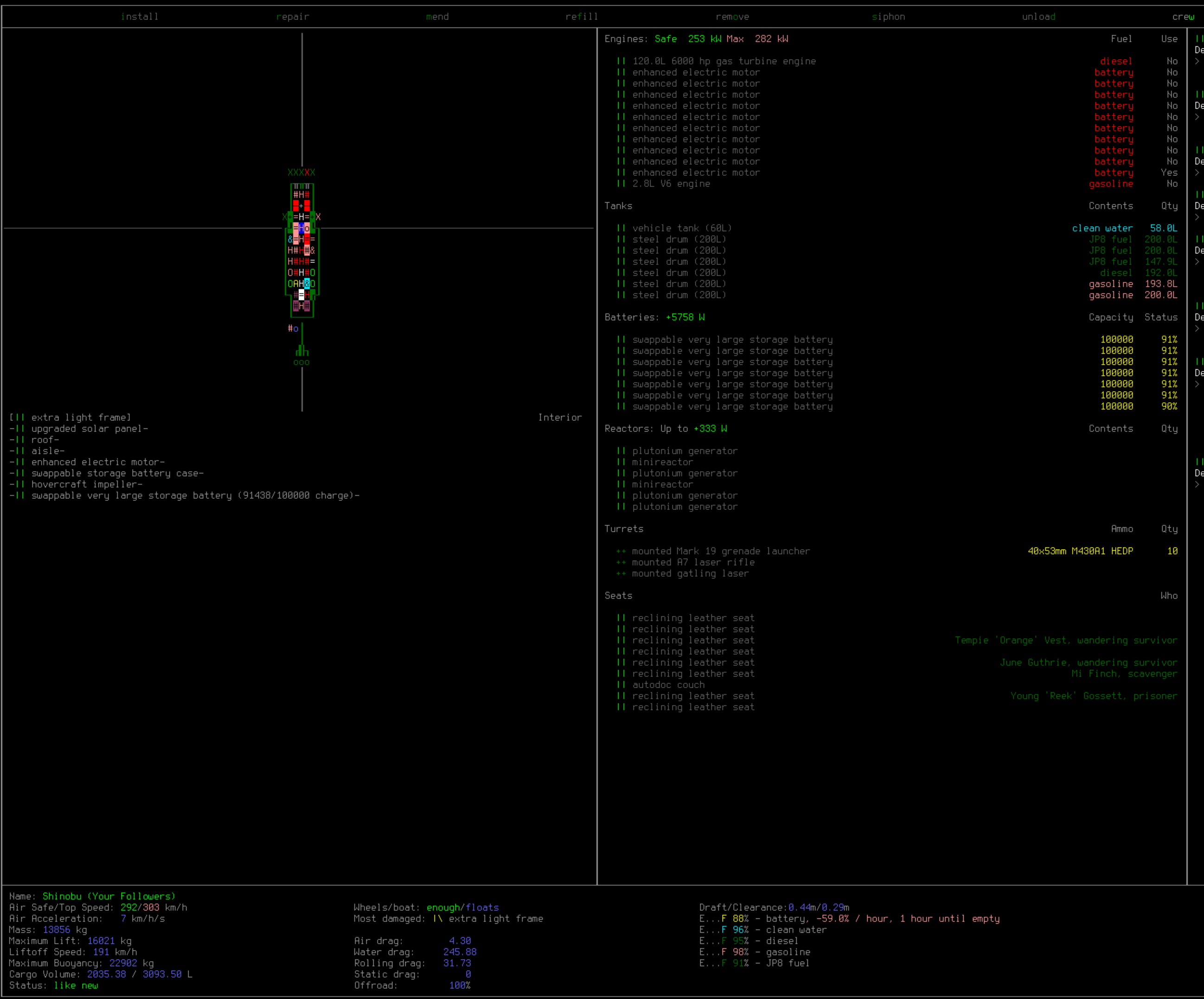Image resolution: width=1204 pixels, height=999 pixels.
Task: Open the siphon menu option
Action: 888,17
